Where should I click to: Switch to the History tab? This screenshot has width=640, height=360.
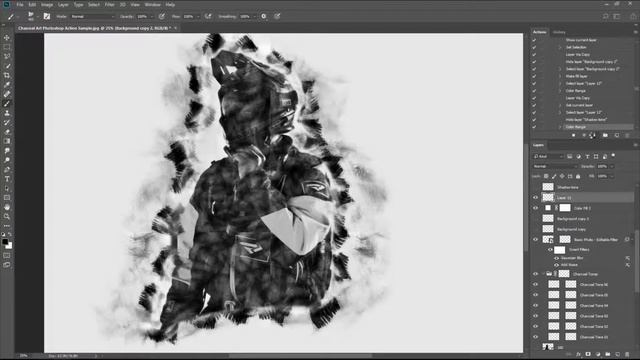coord(559,32)
